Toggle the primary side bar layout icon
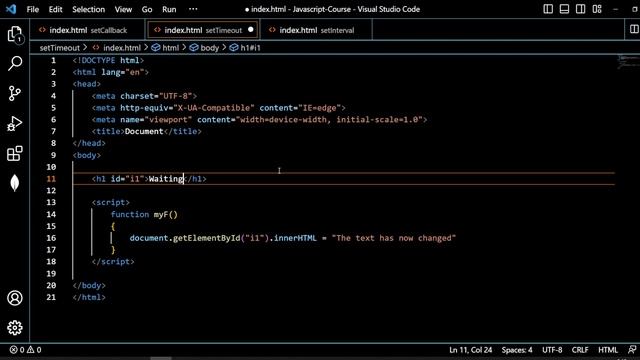This screenshot has height=360, width=640. [x=548, y=9]
